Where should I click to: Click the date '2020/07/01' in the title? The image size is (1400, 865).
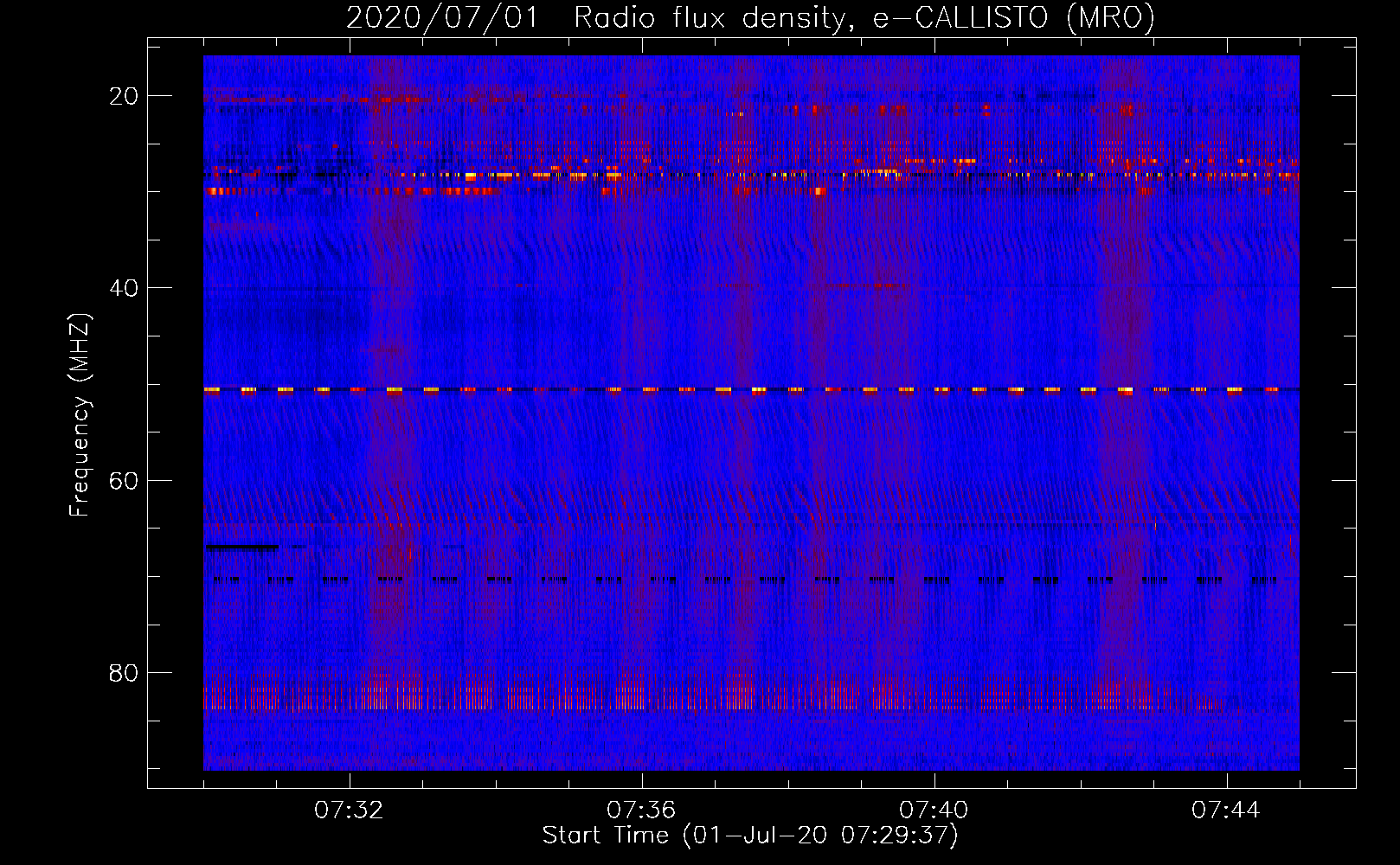click(442, 17)
